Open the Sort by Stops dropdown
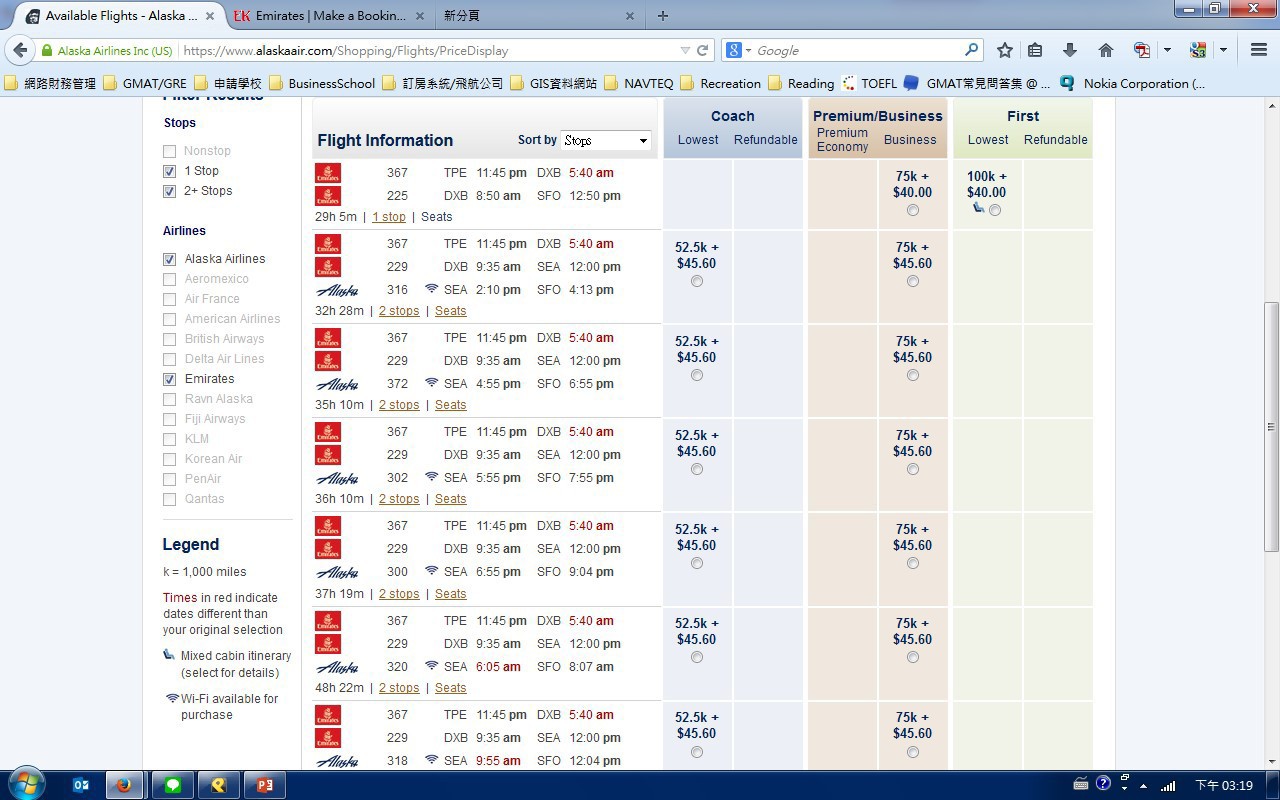This screenshot has height=800, width=1280. coord(606,140)
